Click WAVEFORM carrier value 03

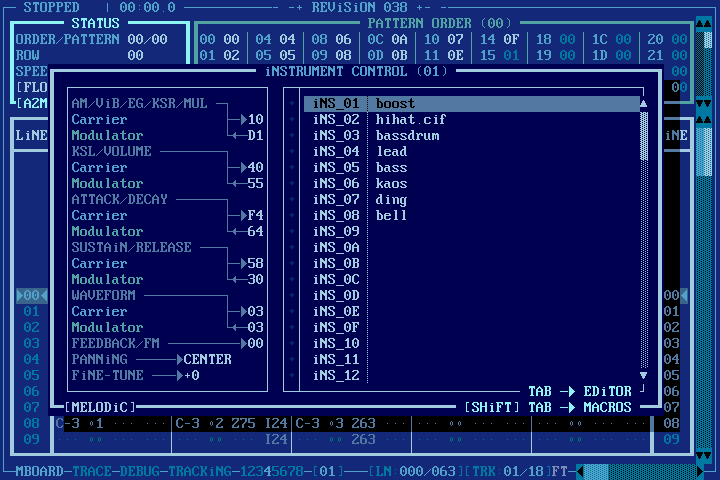pos(256,311)
